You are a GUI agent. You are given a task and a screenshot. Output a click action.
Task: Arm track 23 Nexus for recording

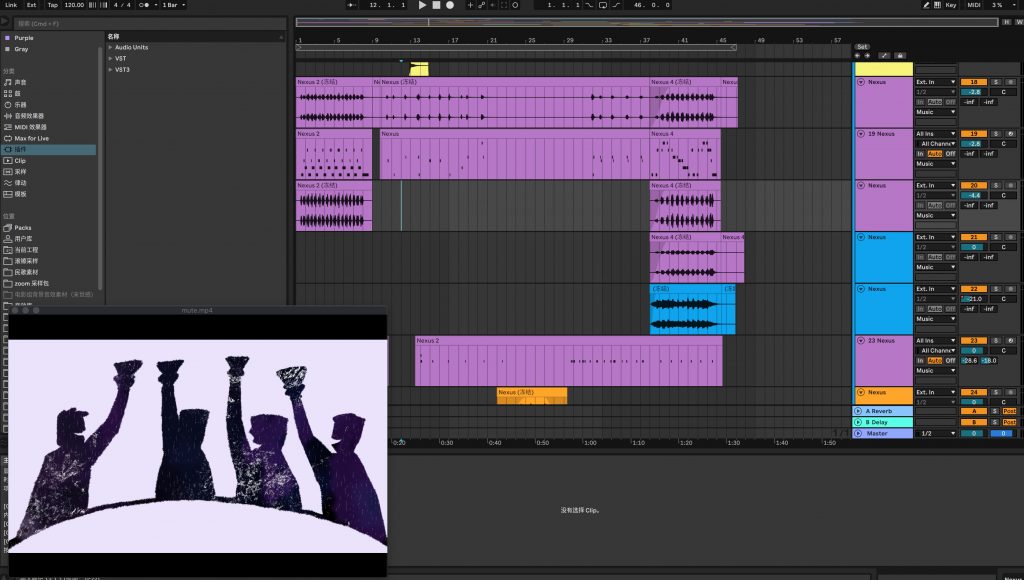[x=1010, y=341]
